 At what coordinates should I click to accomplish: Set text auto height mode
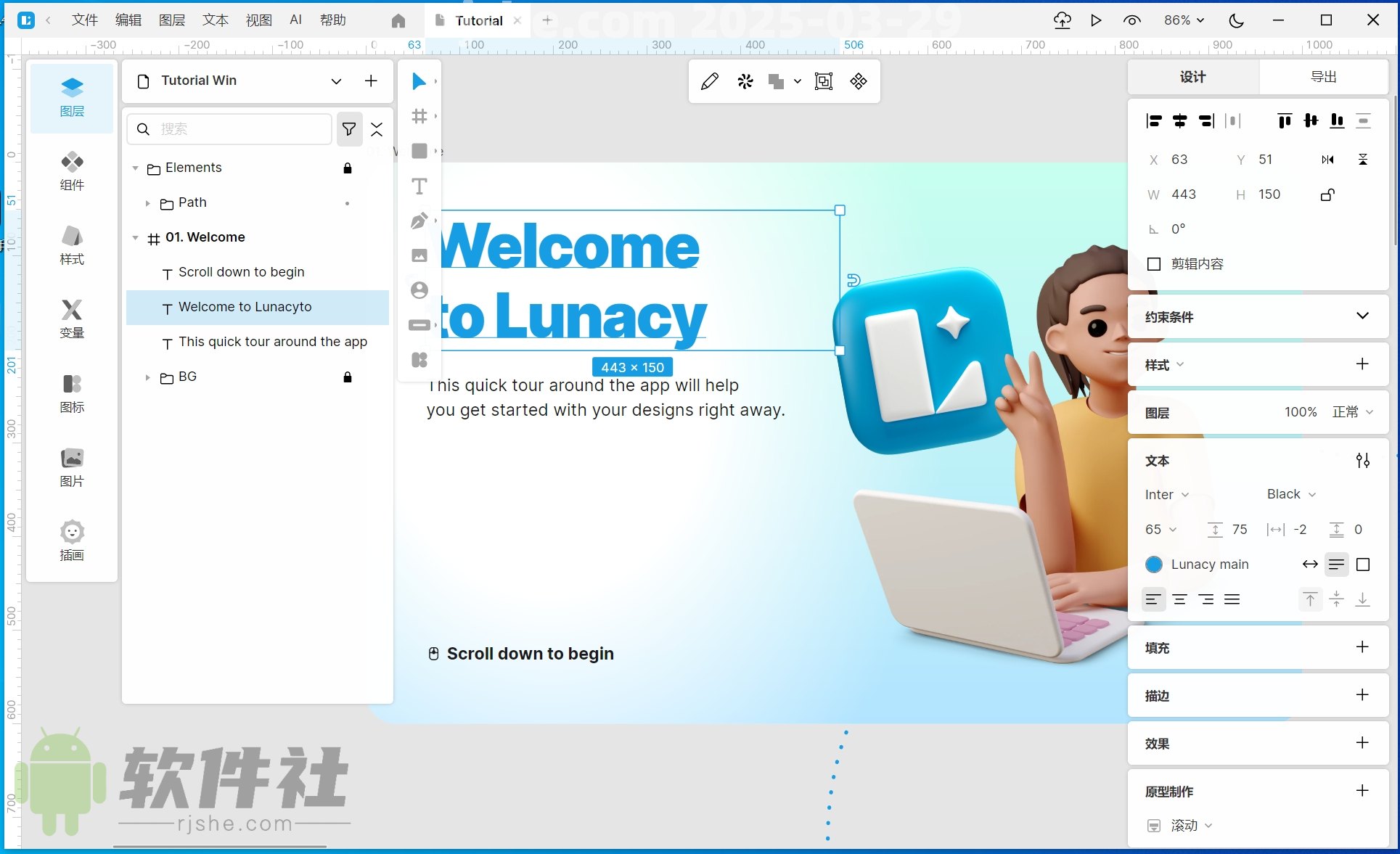click(1337, 564)
